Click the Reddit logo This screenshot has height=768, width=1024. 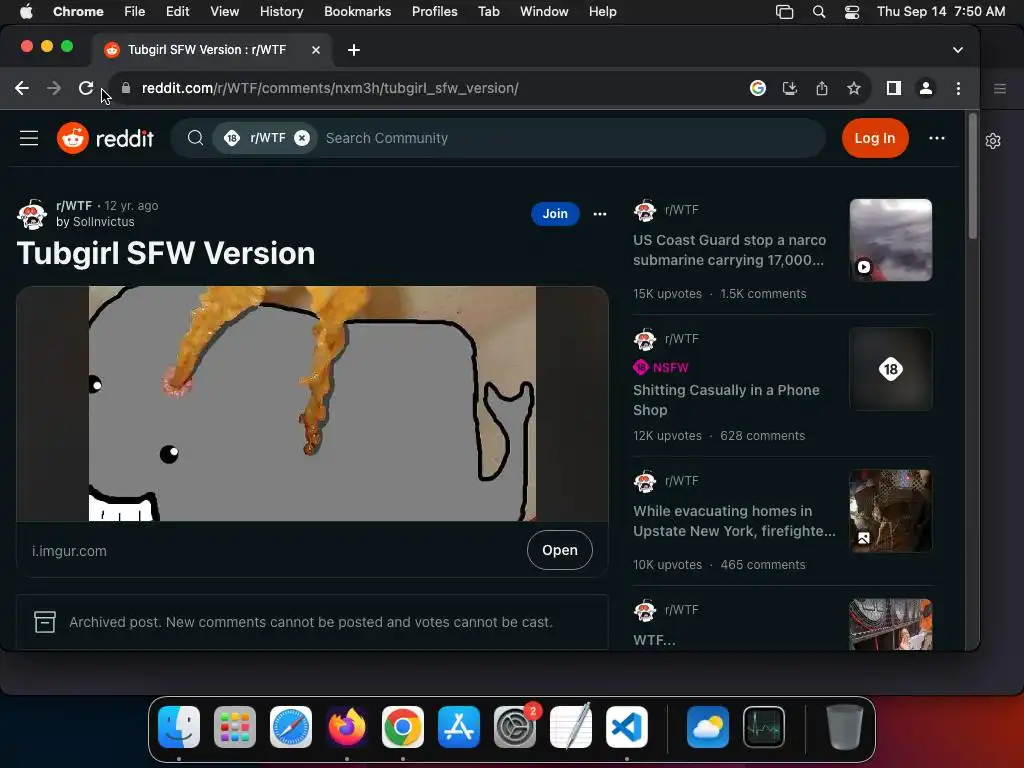point(105,138)
